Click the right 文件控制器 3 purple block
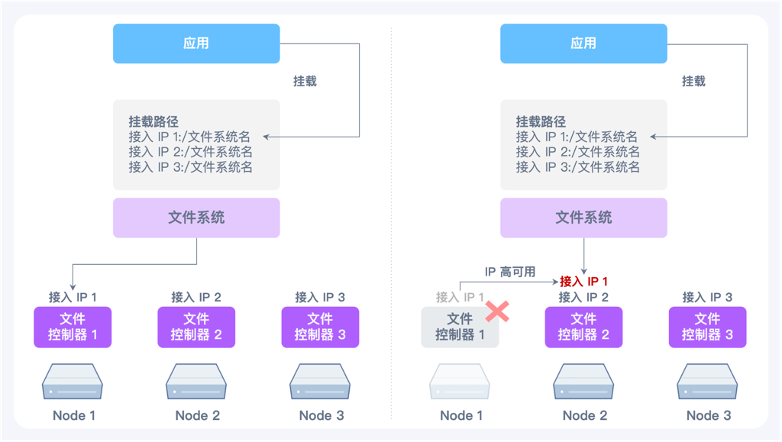Image resolution: width=782 pixels, height=442 pixels. pos(707,327)
